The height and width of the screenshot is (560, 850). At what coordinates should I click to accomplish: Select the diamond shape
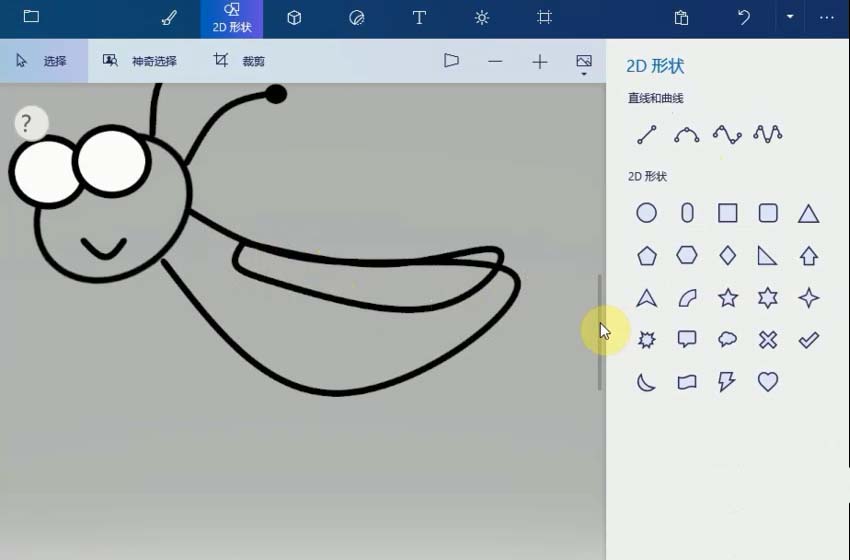727,255
